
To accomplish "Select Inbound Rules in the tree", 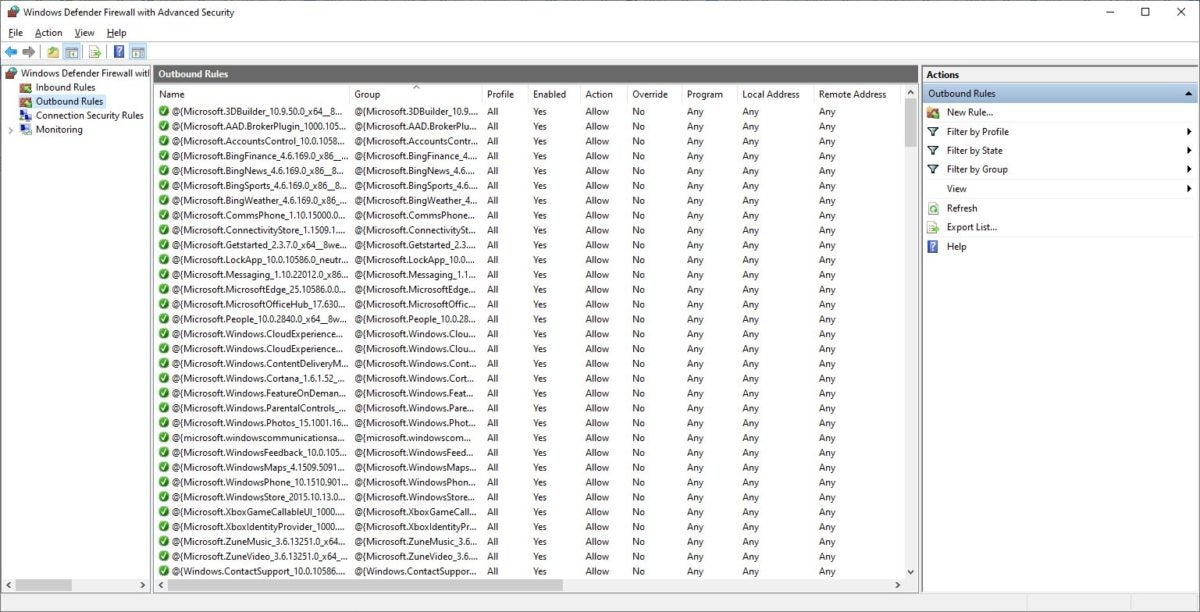I will click(65, 87).
